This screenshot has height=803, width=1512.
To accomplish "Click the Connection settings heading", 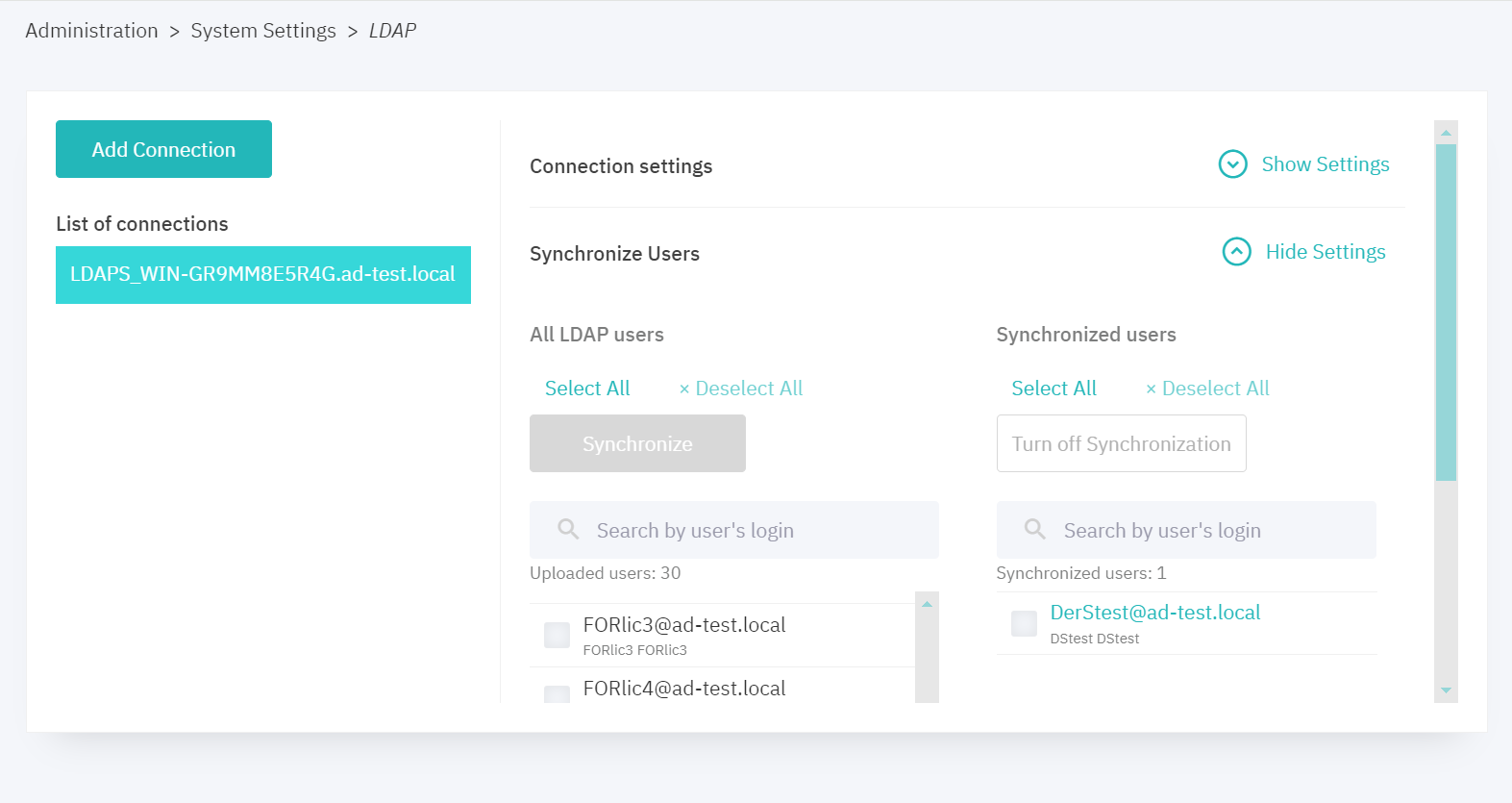I will coord(621,166).
